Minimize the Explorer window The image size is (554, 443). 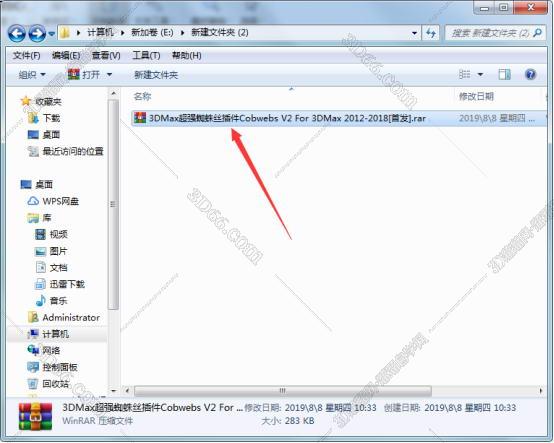coord(484,7)
